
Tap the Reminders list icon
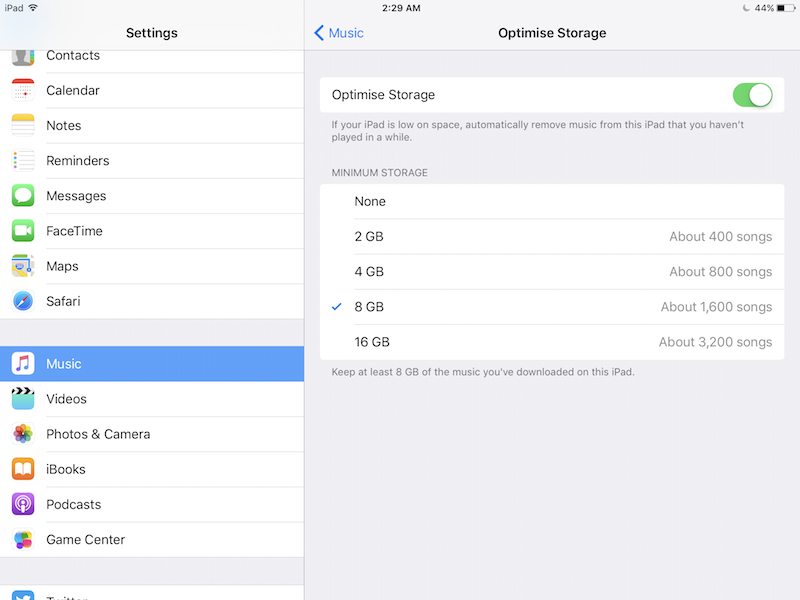tap(23, 161)
